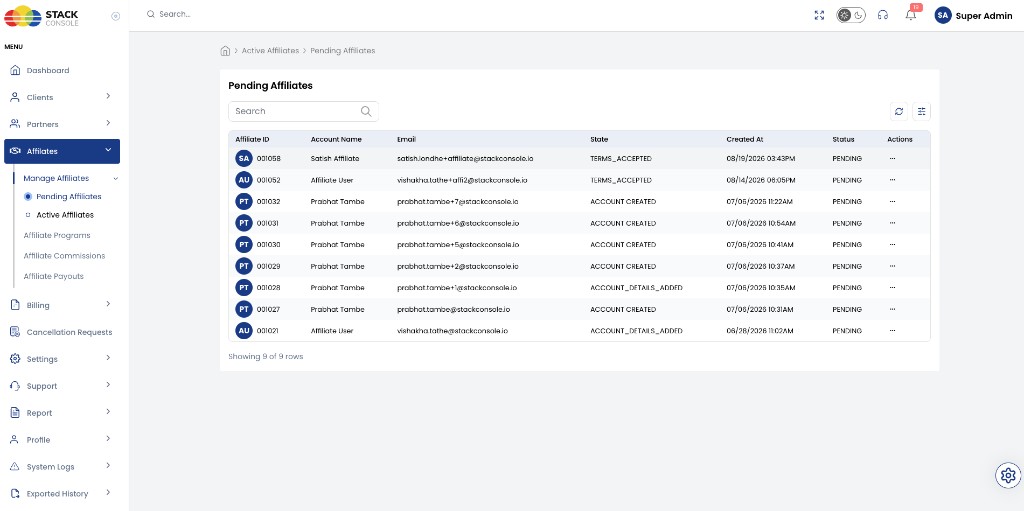
Task: Expand the System Logs chevron
Action: [108, 465]
